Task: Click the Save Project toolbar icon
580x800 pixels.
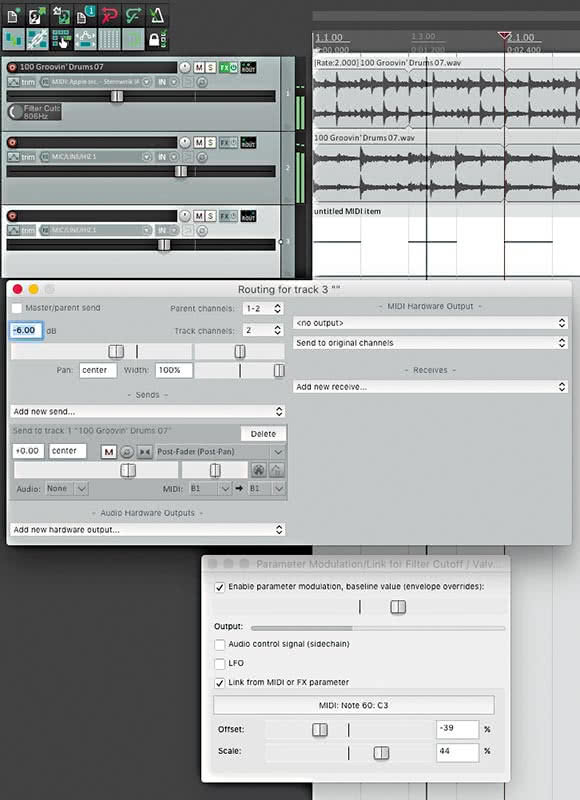Action: (x=61, y=15)
